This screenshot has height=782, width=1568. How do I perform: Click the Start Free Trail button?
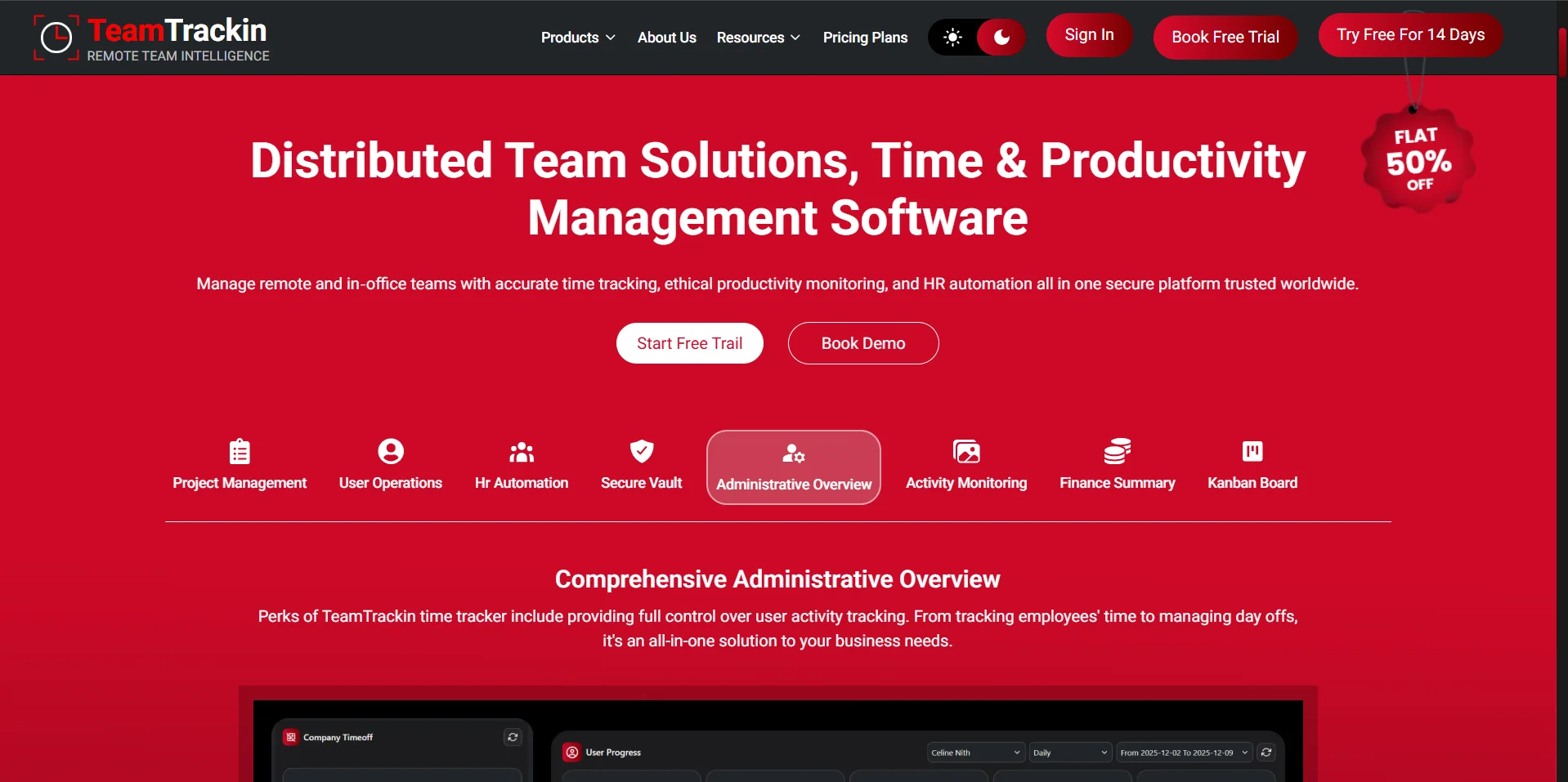(x=689, y=343)
